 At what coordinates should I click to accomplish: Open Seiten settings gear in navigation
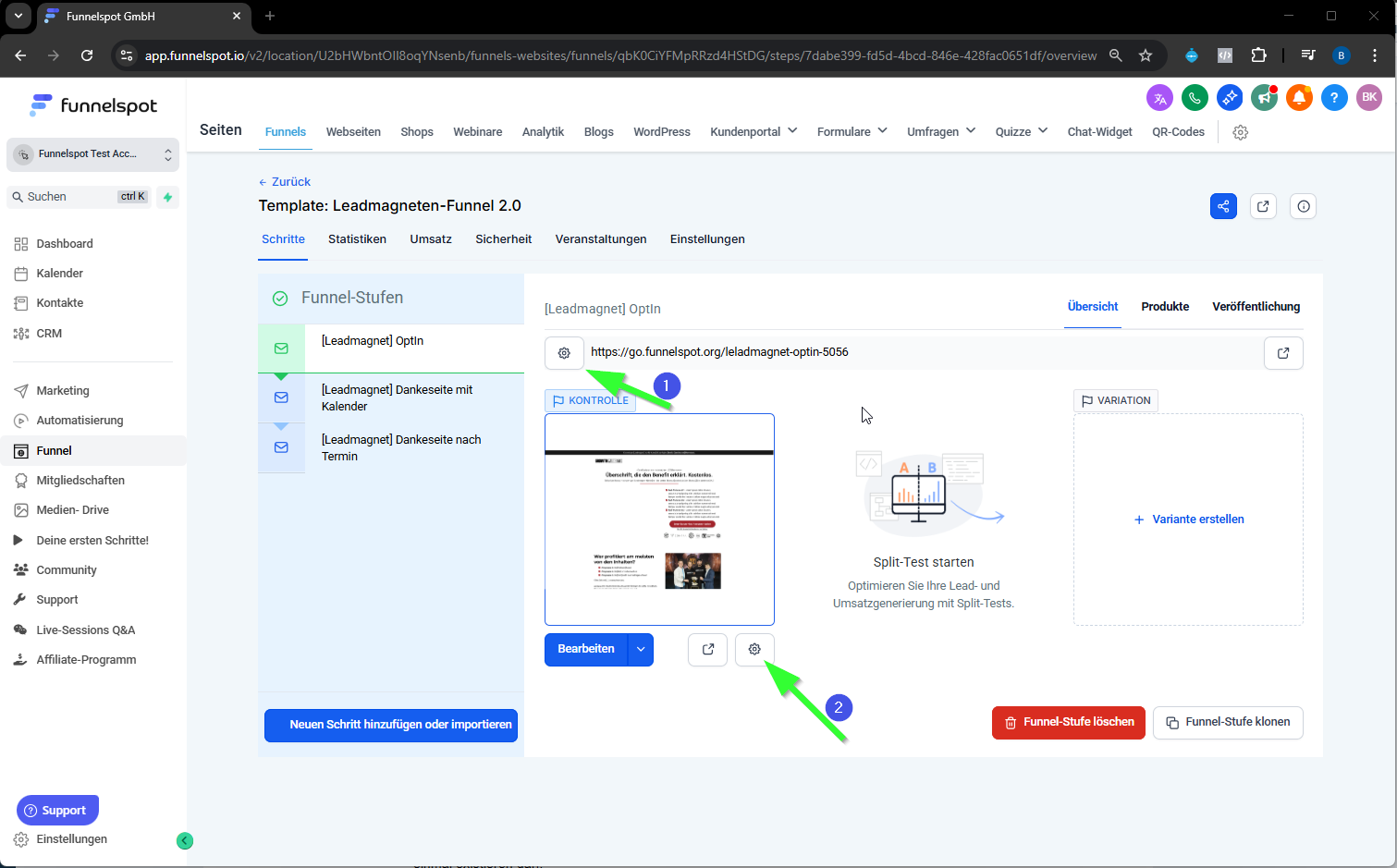tap(1241, 132)
